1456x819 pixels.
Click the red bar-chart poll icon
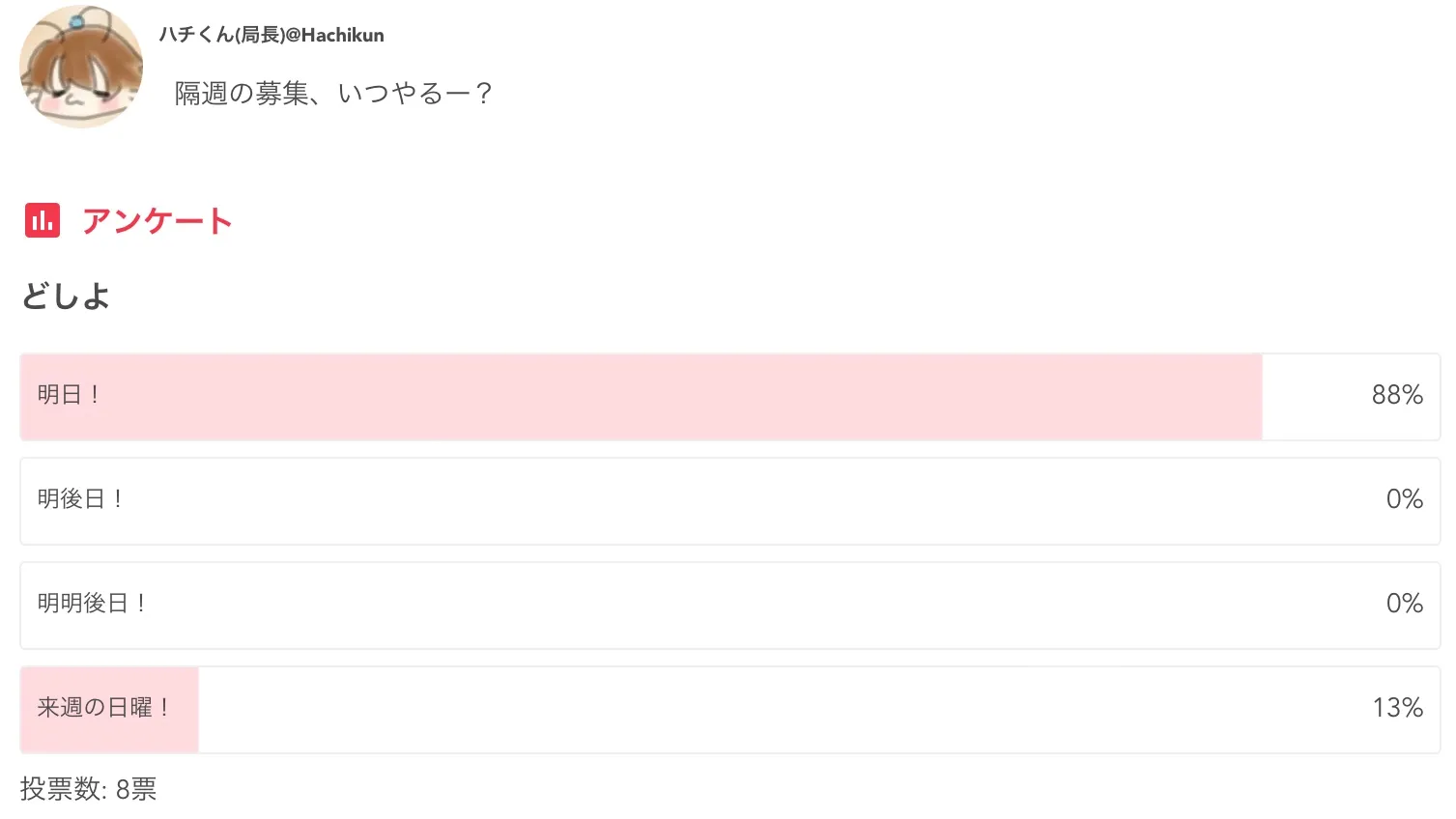pyautogui.click(x=43, y=220)
